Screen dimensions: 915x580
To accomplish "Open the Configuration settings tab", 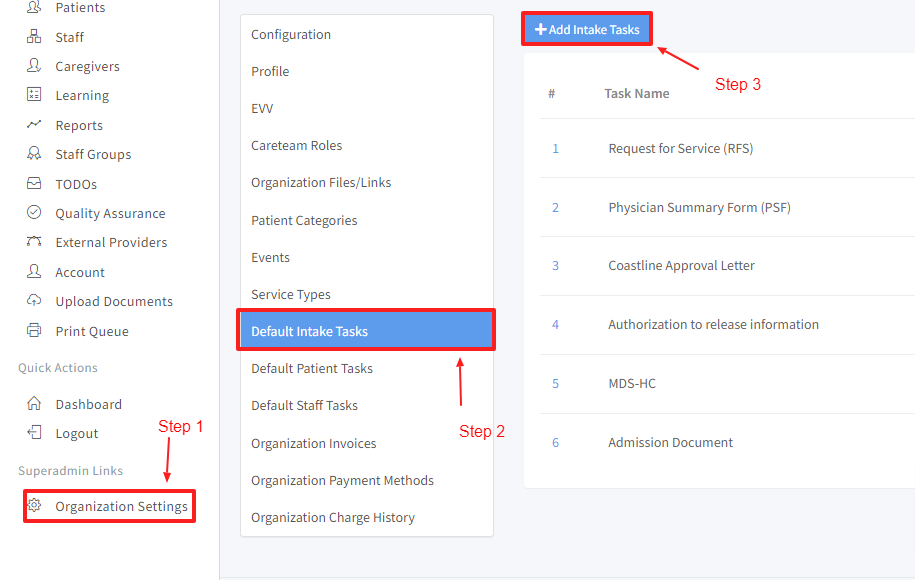I will 291,35.
